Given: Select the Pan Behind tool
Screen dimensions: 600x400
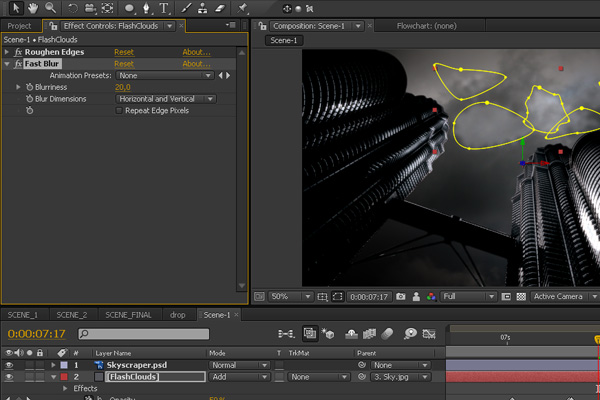Looking at the screenshot, I should pos(108,8).
